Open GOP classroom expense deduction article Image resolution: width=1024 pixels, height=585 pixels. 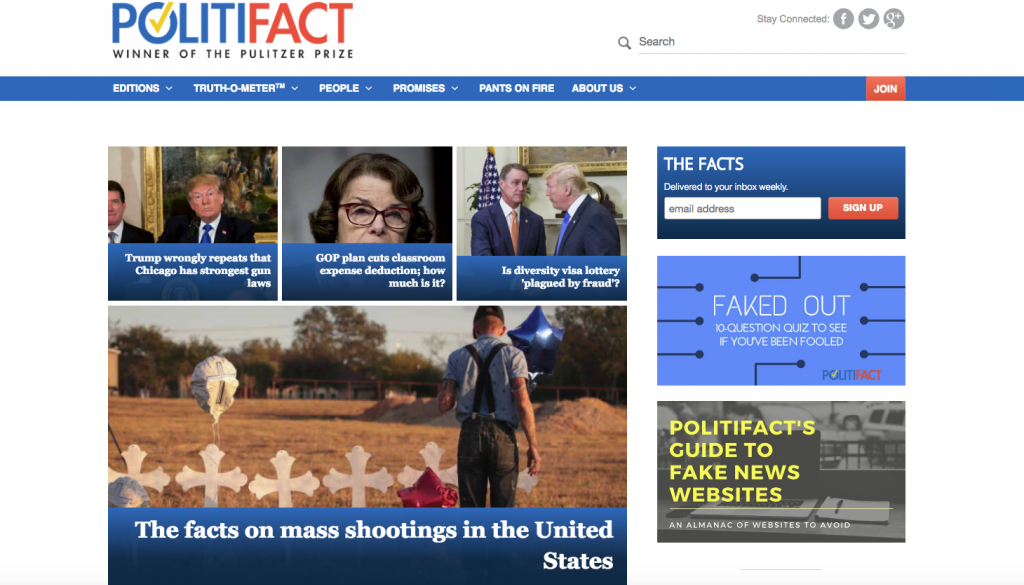point(380,270)
